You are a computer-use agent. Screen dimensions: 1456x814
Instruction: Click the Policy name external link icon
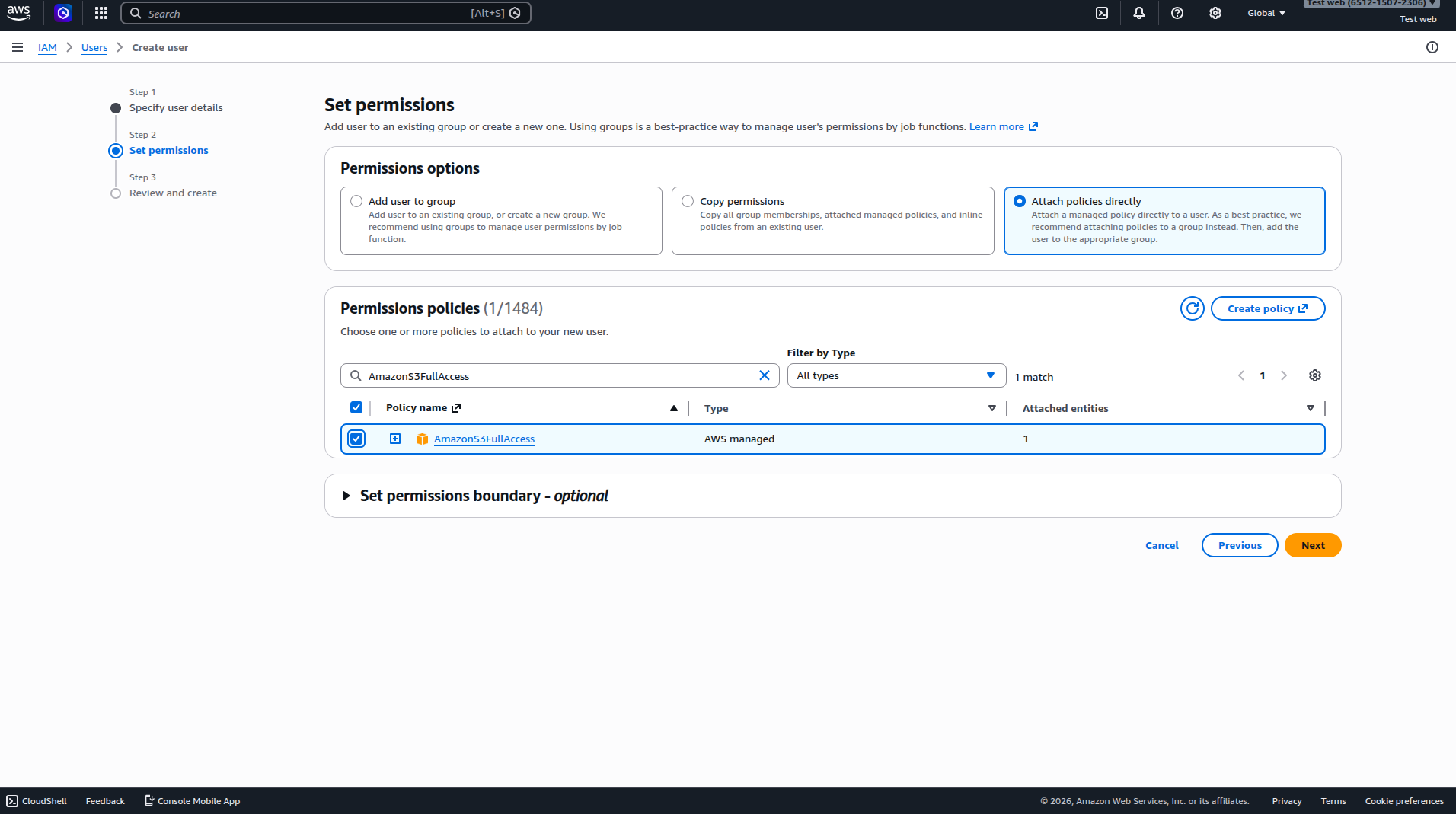(456, 408)
